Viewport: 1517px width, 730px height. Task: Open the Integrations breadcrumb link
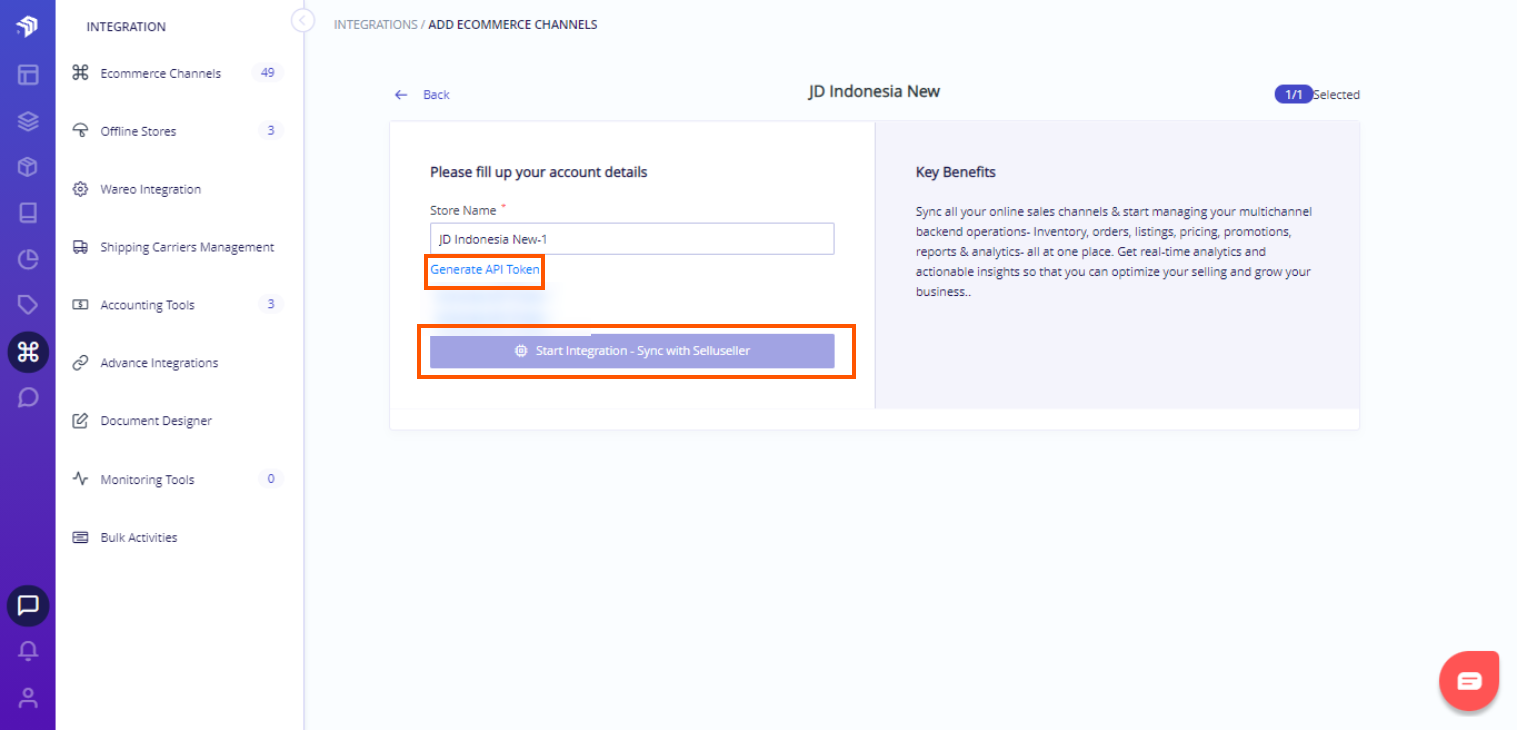[375, 24]
